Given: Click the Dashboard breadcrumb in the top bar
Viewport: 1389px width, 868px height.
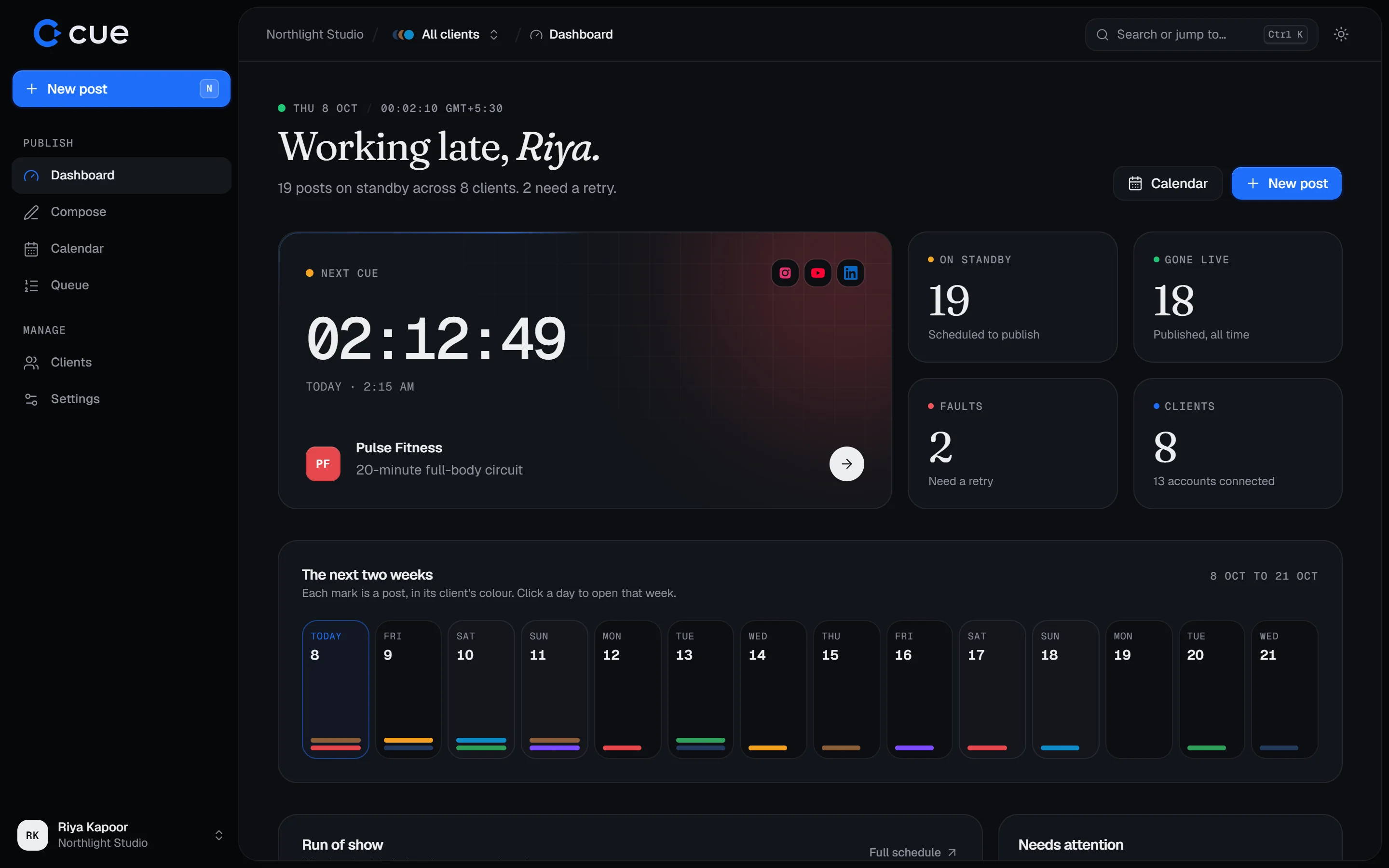Looking at the screenshot, I should 572,34.
